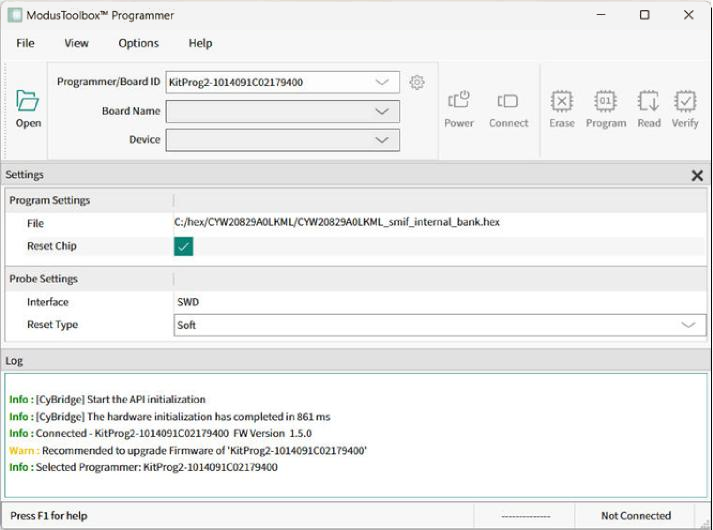The height and width of the screenshot is (530, 713).
Task: Toggle the Power icon
Action: point(459,100)
